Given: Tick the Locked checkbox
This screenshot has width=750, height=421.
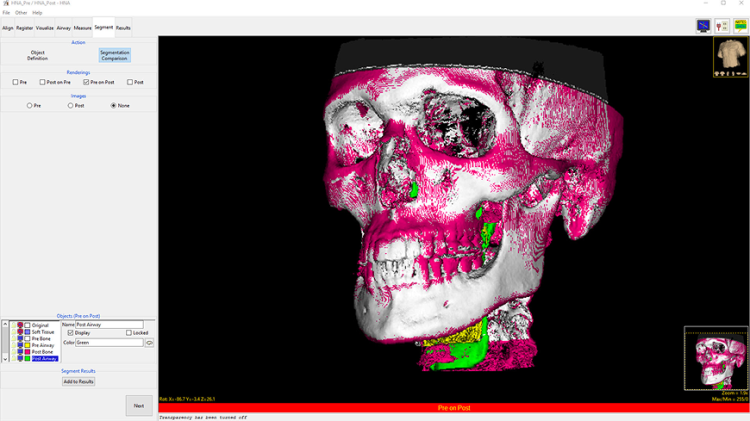Looking at the screenshot, I should 129,333.
